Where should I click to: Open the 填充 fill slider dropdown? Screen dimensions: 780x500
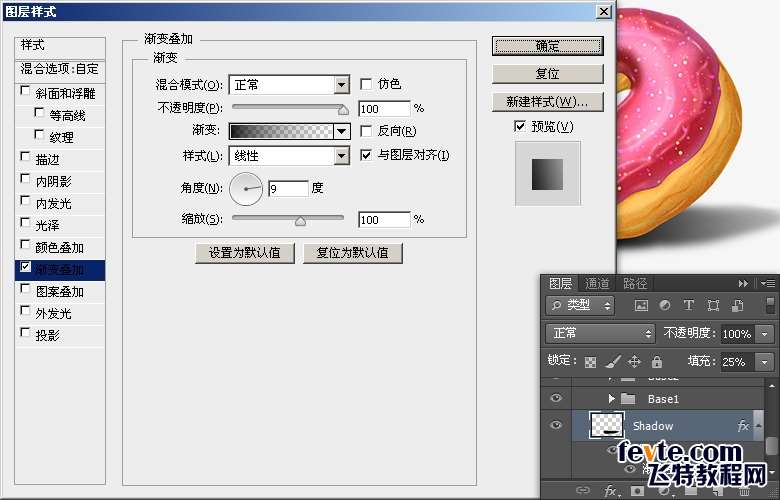pyautogui.click(x=765, y=362)
